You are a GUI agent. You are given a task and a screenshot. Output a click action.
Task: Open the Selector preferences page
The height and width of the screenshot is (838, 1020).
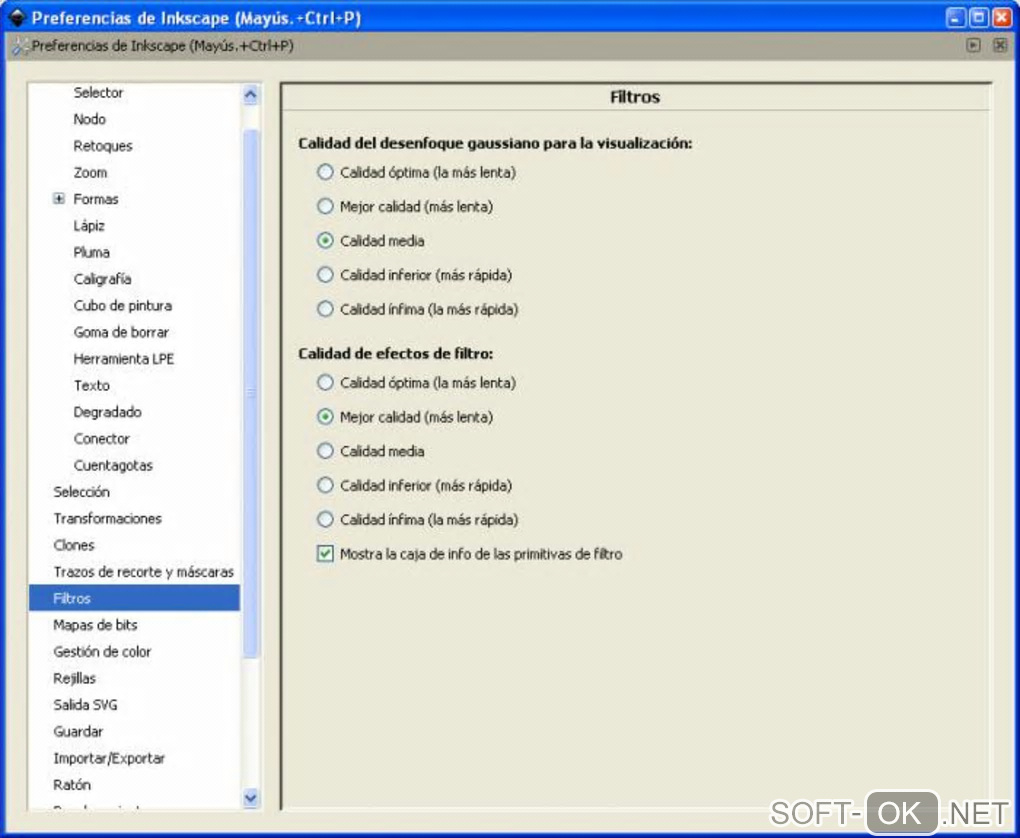(x=98, y=92)
